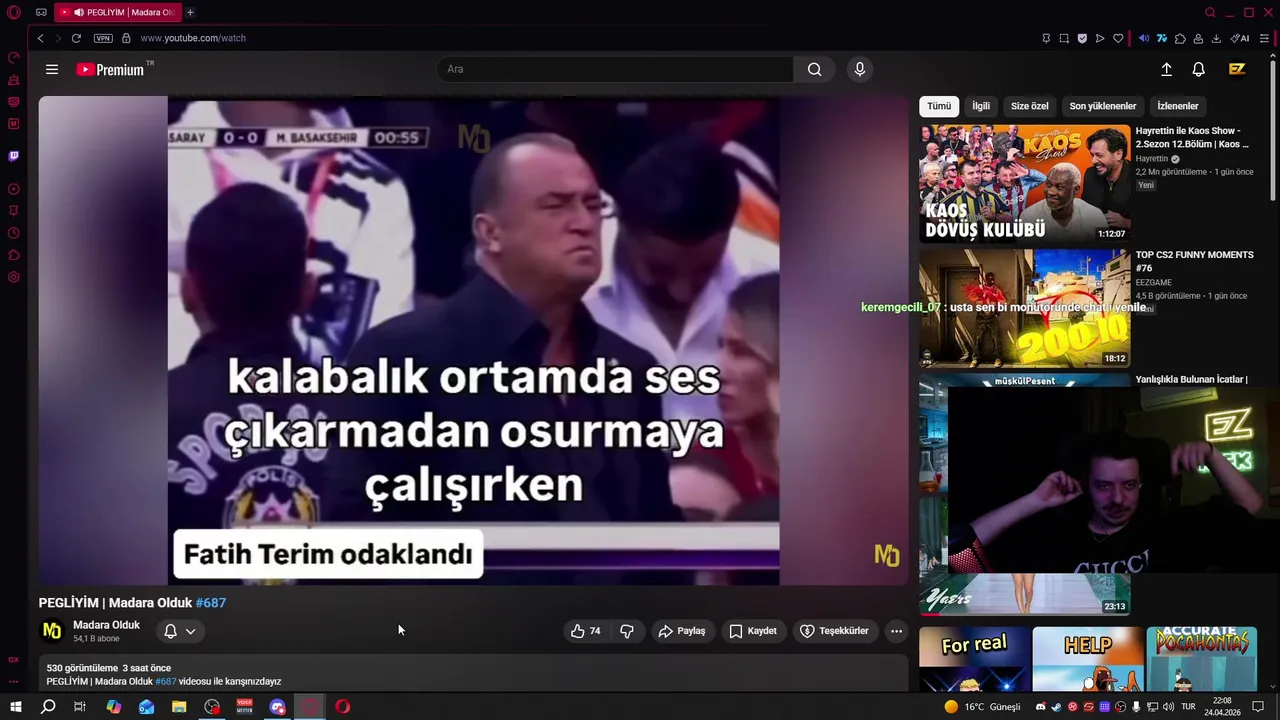Take a snapshot with capture icon
The height and width of the screenshot is (720, 1280).
[1064, 38]
